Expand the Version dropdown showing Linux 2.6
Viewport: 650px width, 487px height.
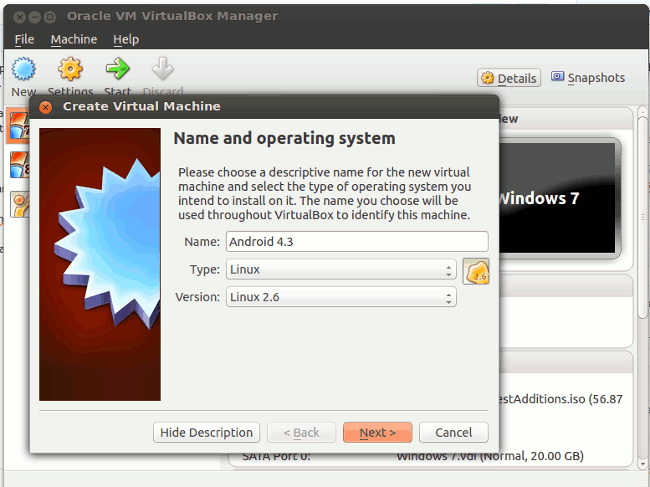340,297
